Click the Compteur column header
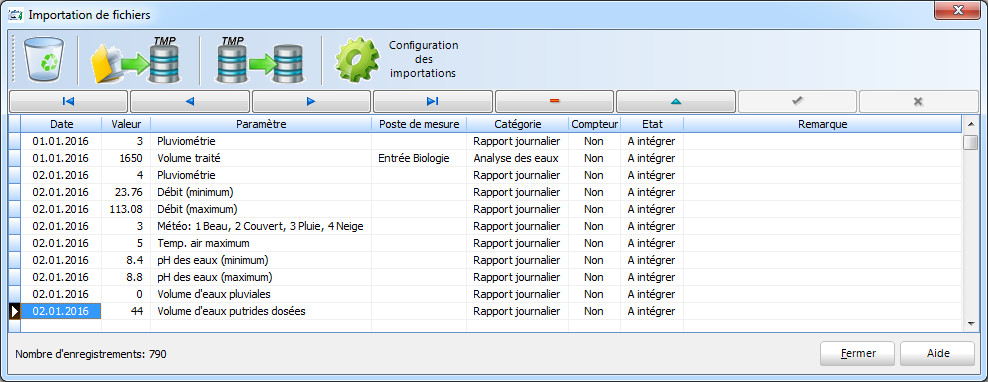The width and height of the screenshot is (988, 382). pyautogui.click(x=594, y=124)
